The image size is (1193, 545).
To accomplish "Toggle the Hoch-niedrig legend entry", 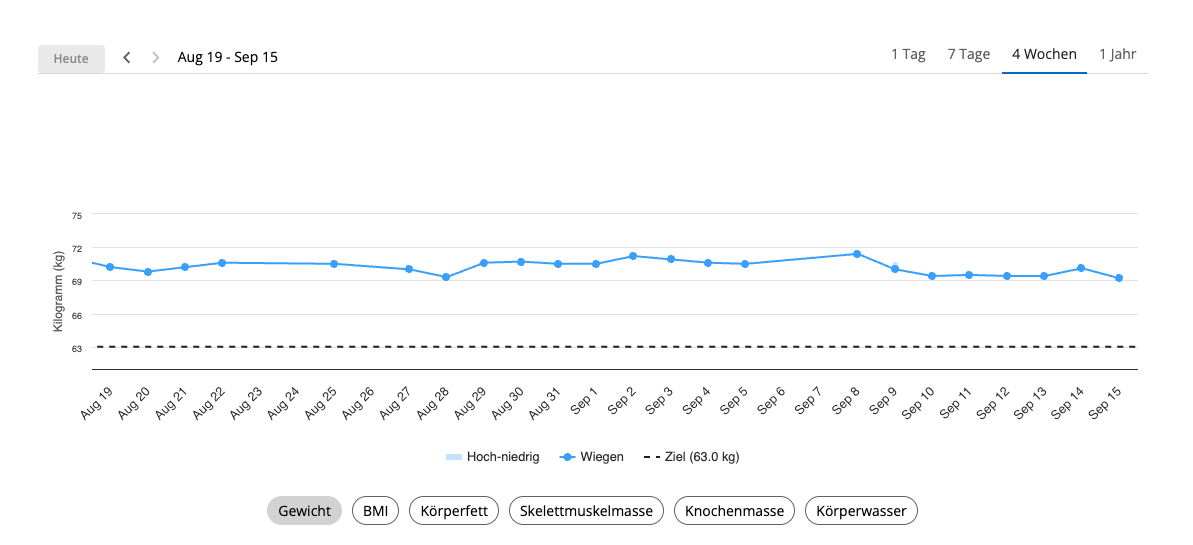I will (x=493, y=457).
